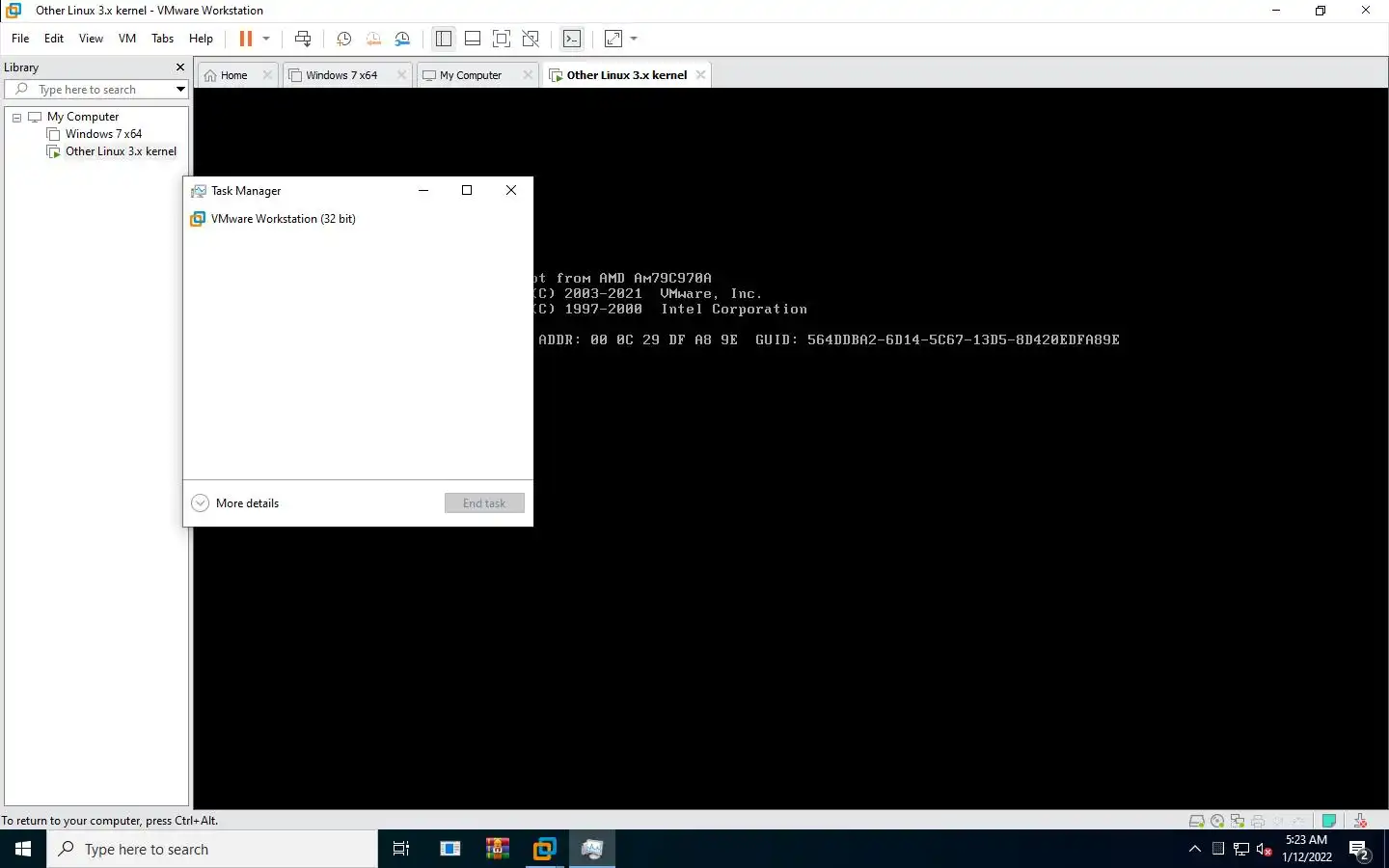Click the Stretch Guest icon
The image size is (1389, 868).
tap(613, 39)
